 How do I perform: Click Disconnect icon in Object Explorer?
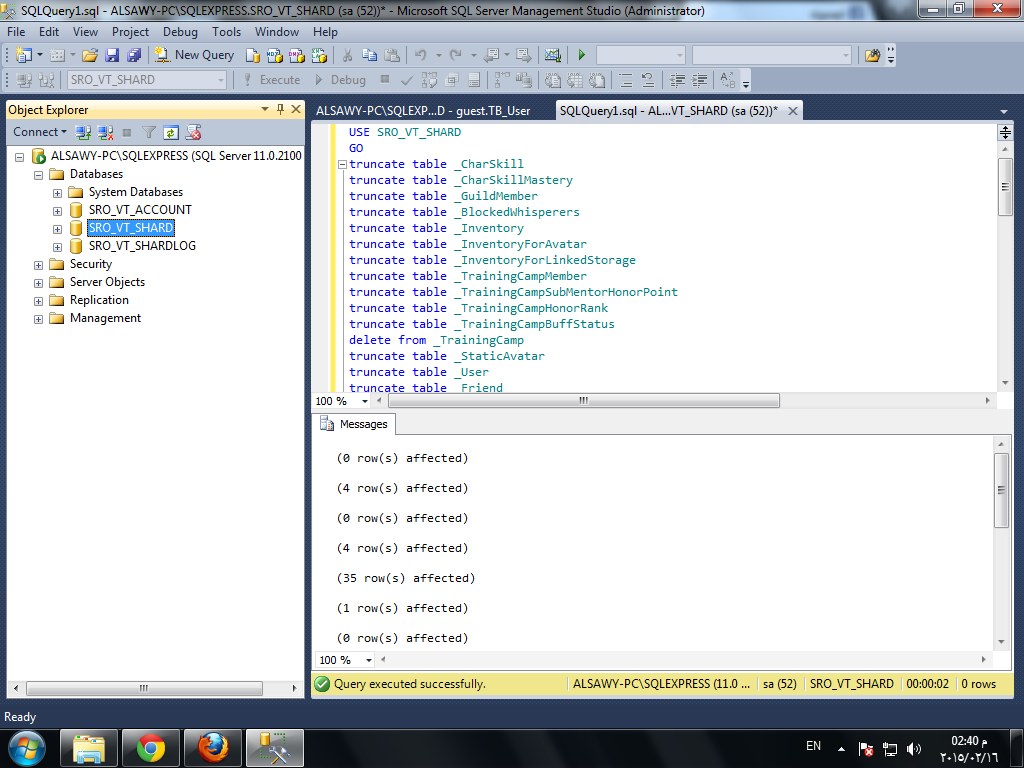(104, 133)
